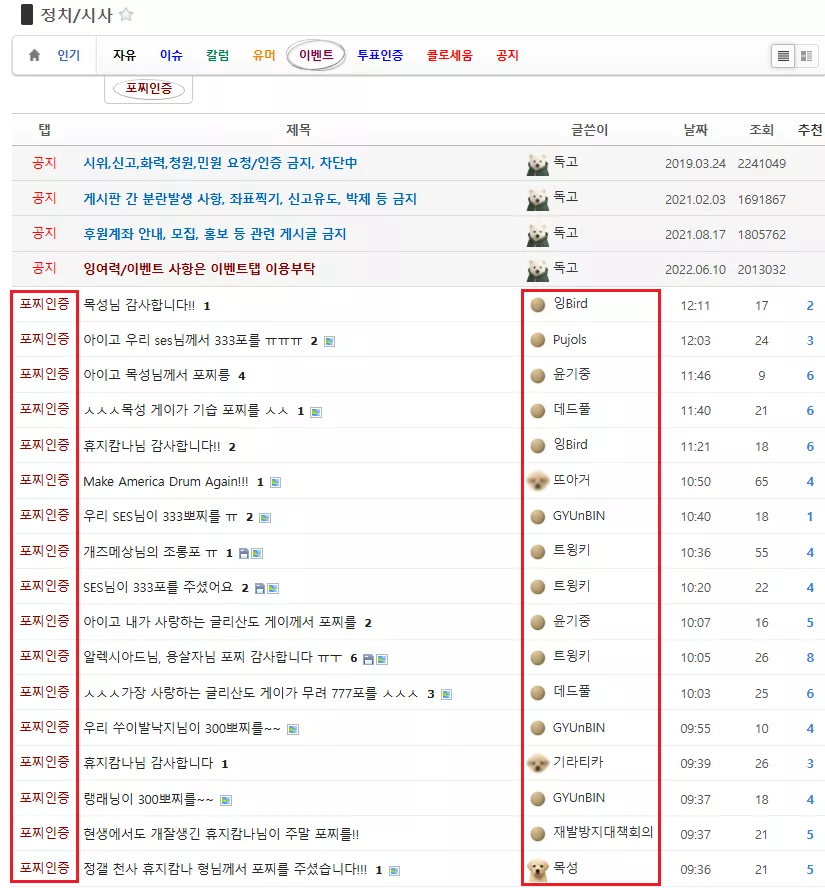Image resolution: width=825 pixels, height=888 pixels.
Task: Click the 뜨아거 dog avatar
Action: point(537,481)
